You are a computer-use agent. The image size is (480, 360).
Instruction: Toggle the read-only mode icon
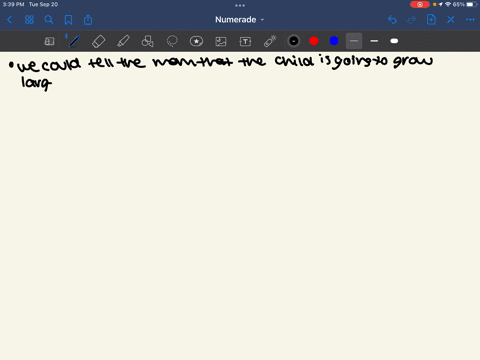(x=49, y=41)
